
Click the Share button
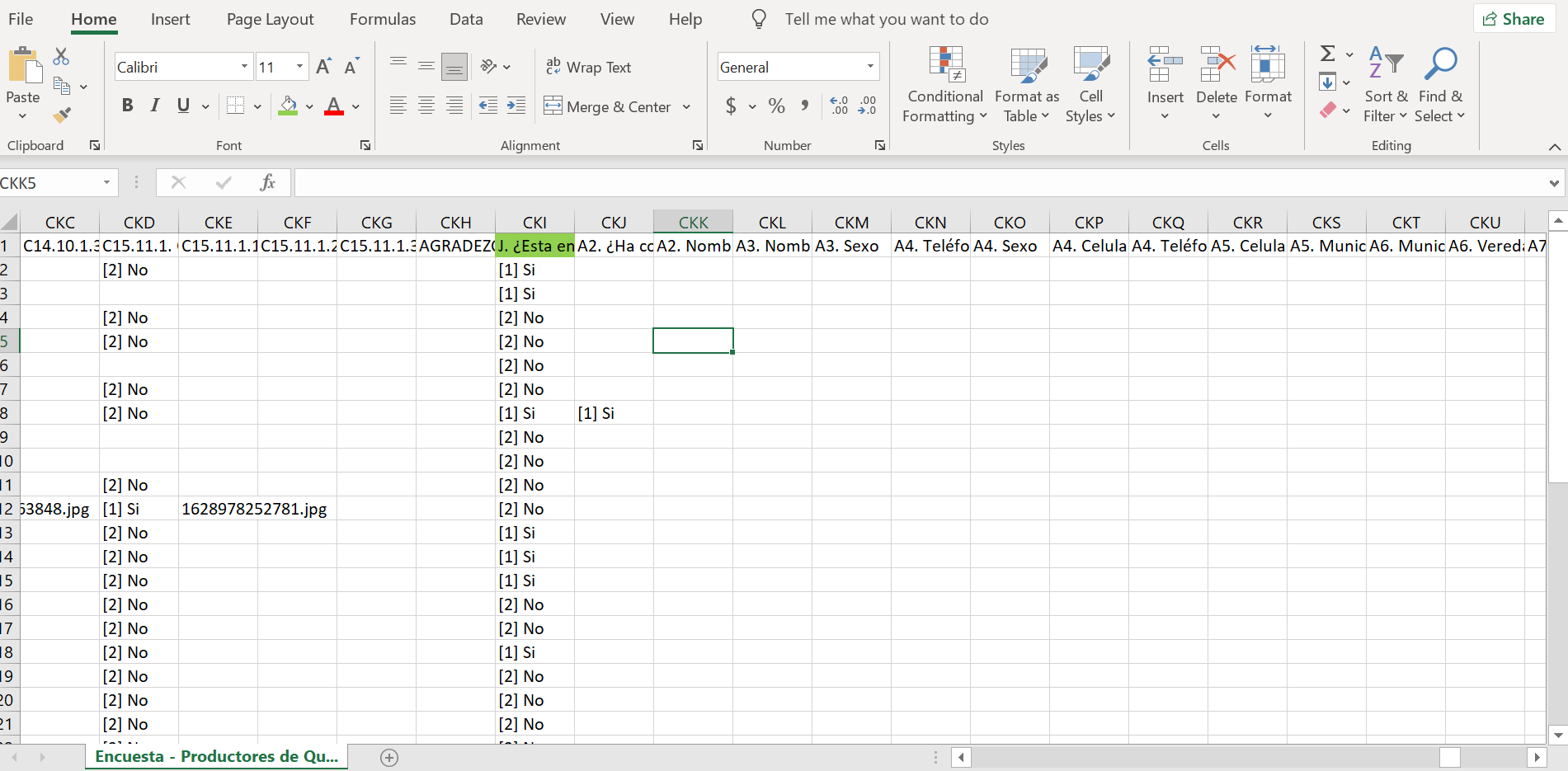1514,19
